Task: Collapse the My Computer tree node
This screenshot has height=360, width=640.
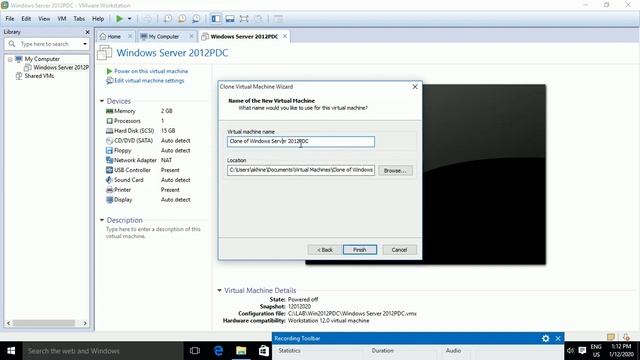Action: coord(10,59)
